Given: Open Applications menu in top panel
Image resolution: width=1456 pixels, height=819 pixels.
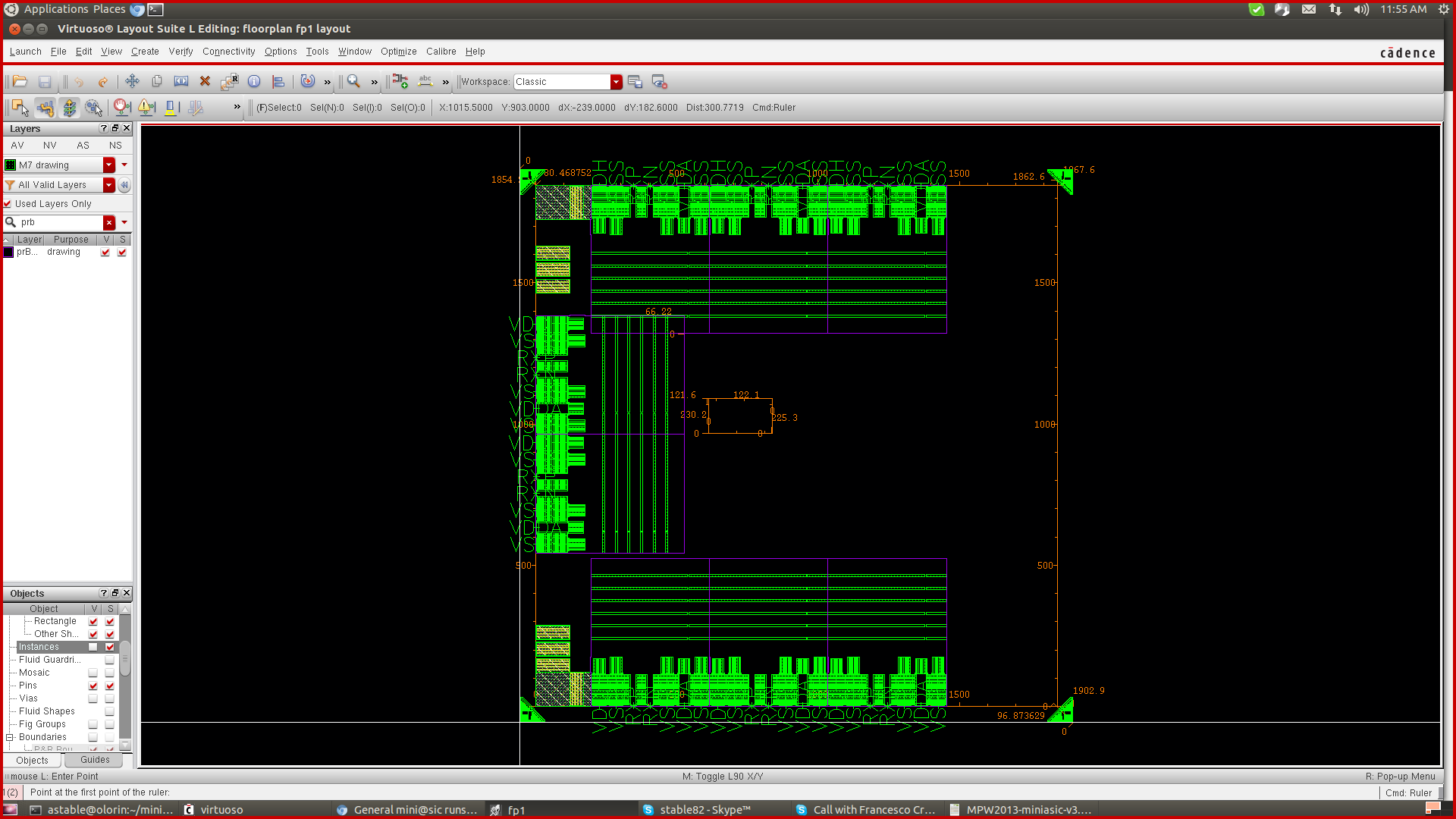Looking at the screenshot, I should [x=56, y=9].
